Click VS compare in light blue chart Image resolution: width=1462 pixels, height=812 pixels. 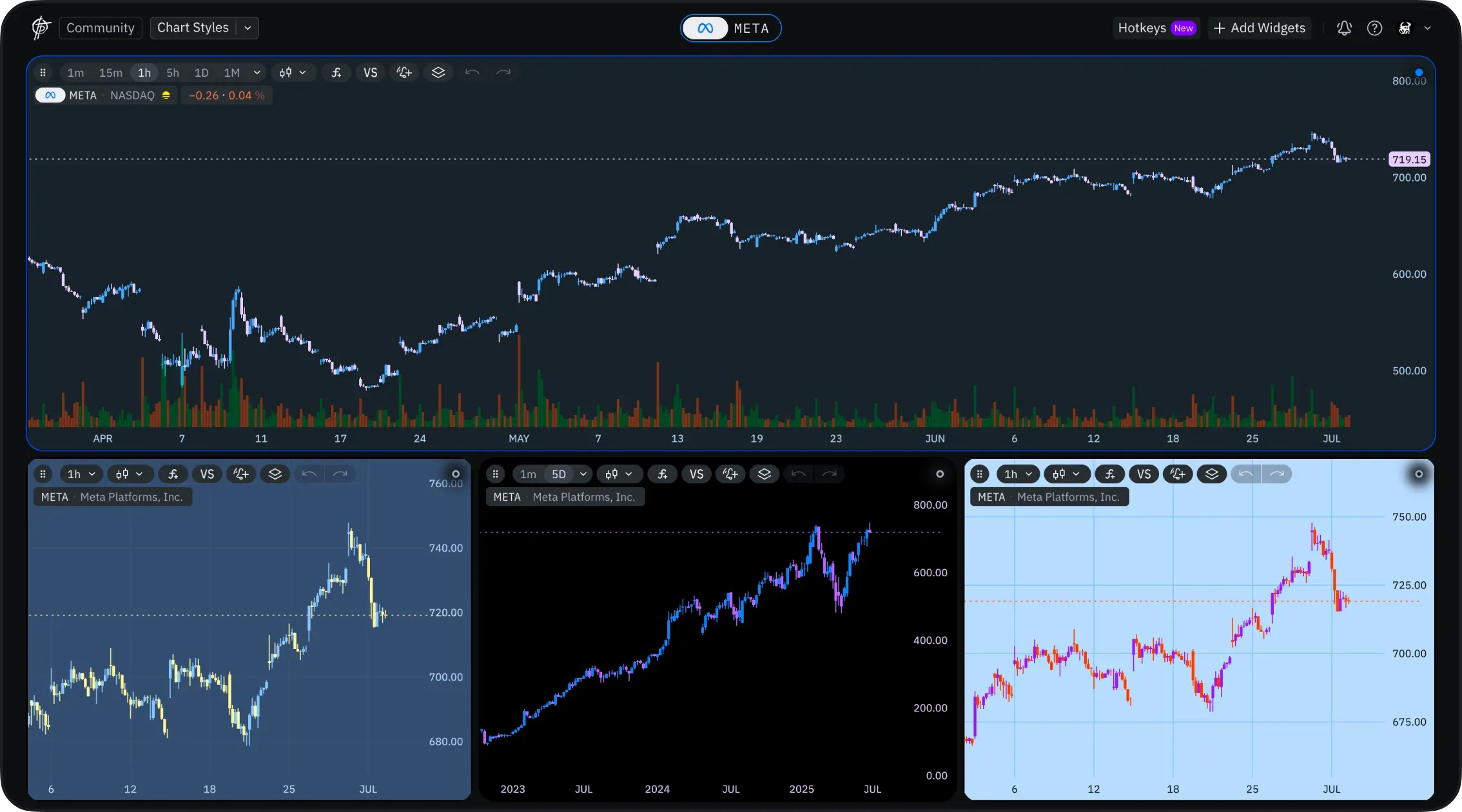click(1144, 474)
